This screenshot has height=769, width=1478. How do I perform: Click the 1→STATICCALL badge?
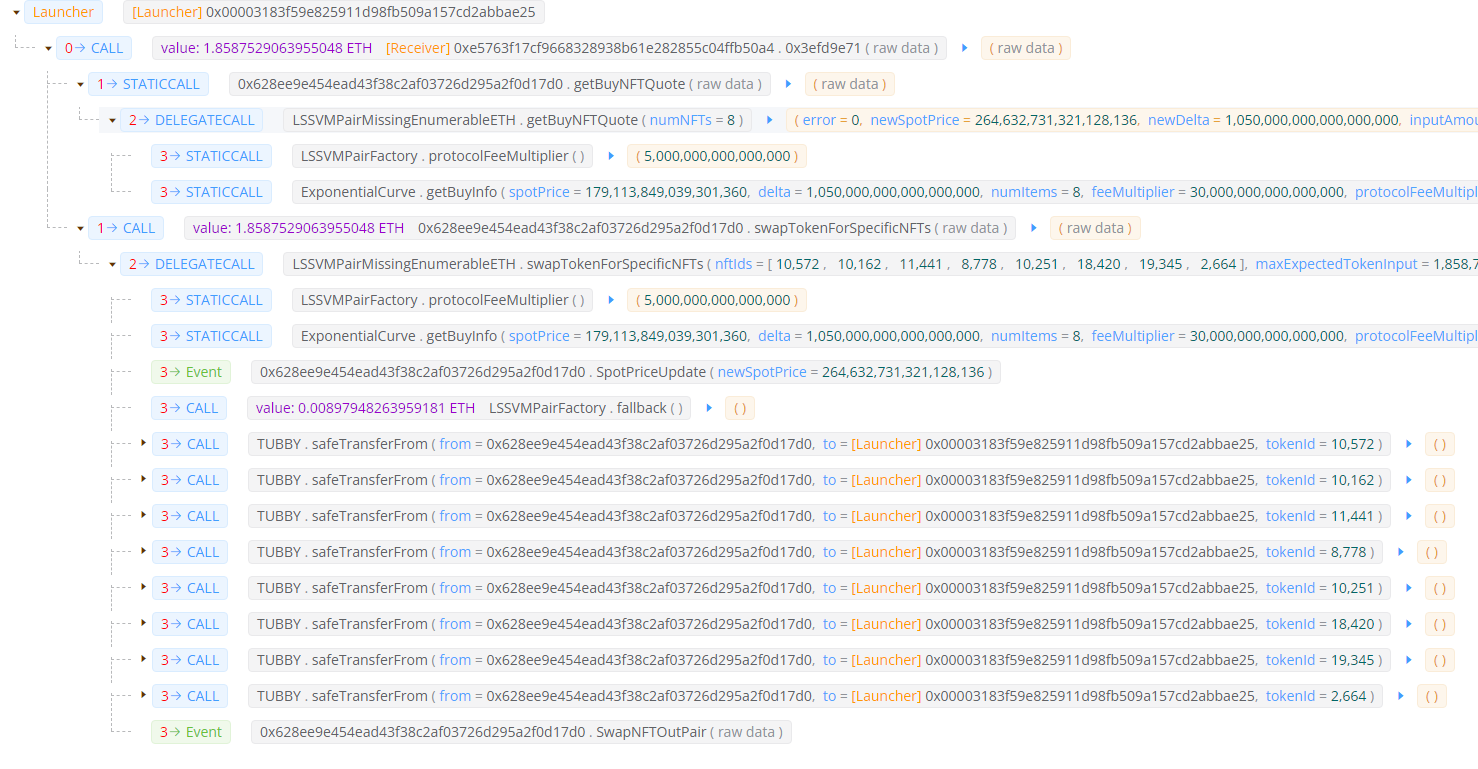point(149,84)
